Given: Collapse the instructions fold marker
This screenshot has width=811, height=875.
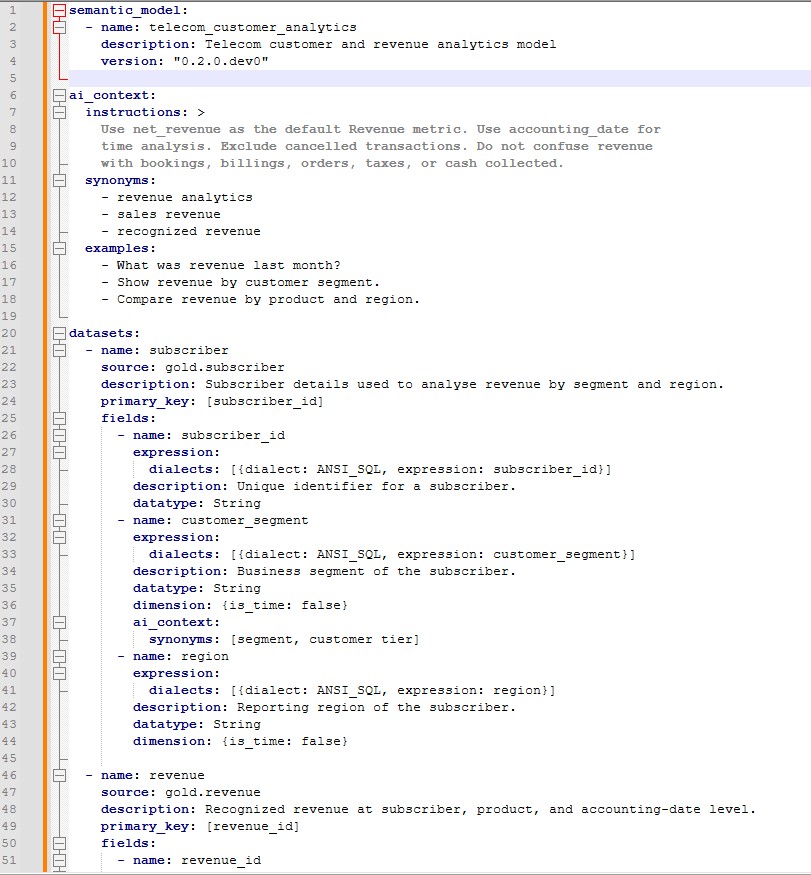Looking at the screenshot, I should point(59,112).
